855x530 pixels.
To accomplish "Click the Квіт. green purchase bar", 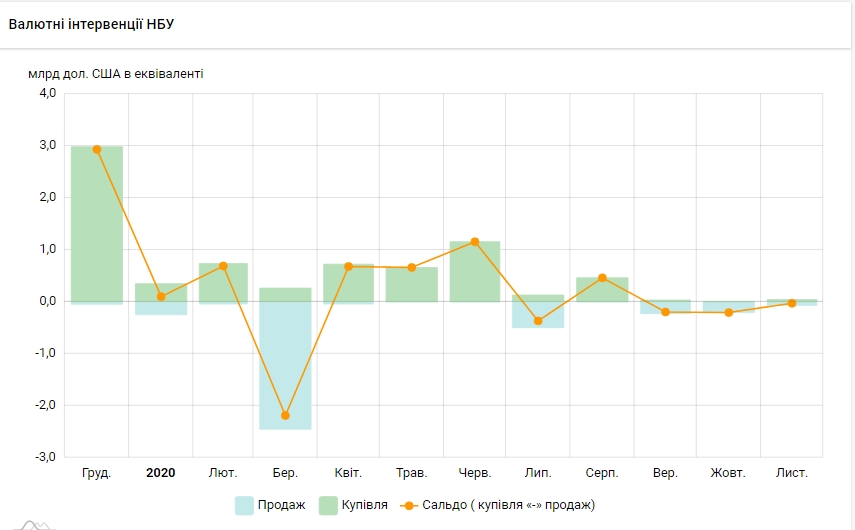I will click(x=349, y=283).
